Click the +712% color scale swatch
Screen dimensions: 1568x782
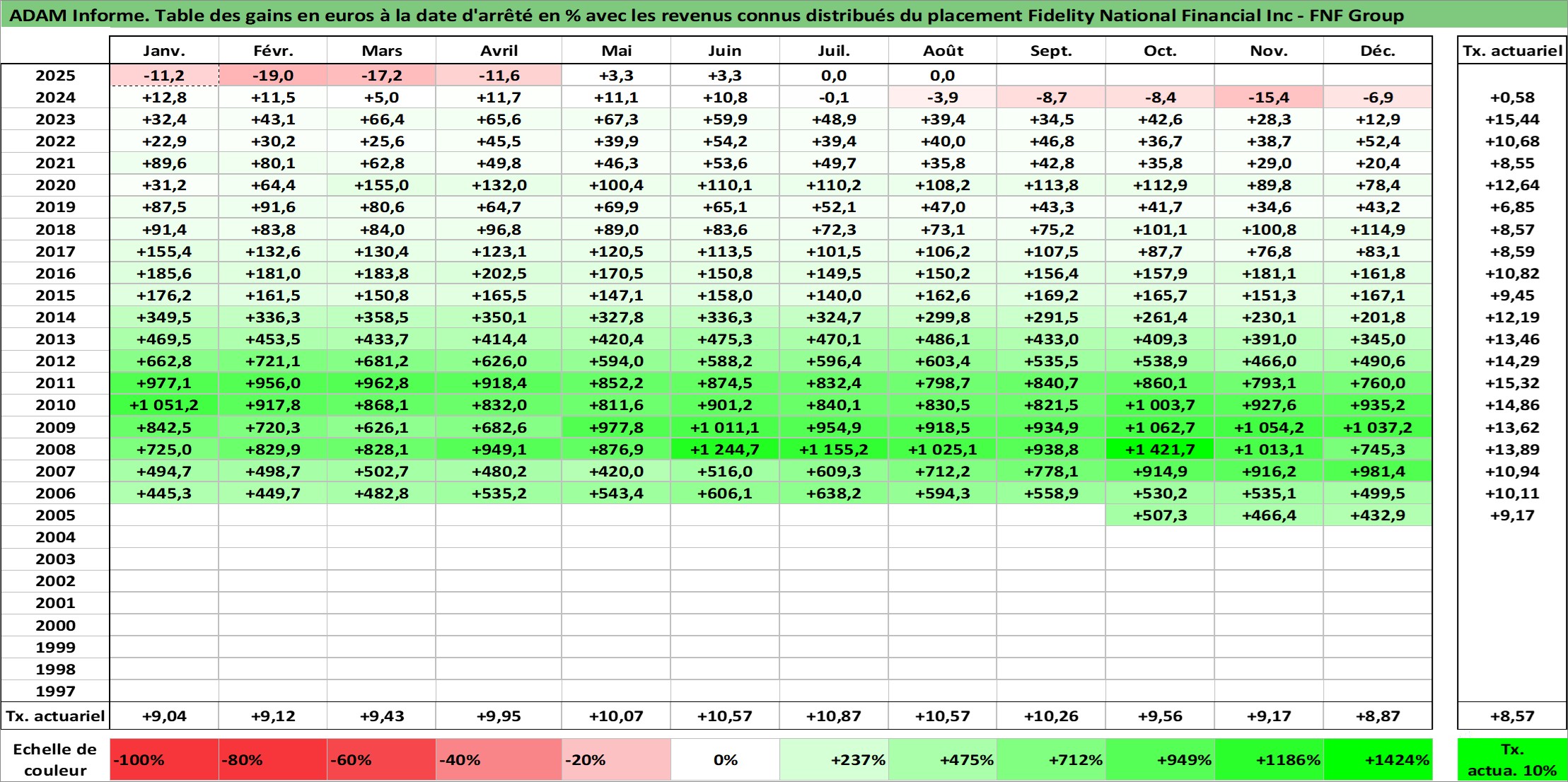point(1051,760)
